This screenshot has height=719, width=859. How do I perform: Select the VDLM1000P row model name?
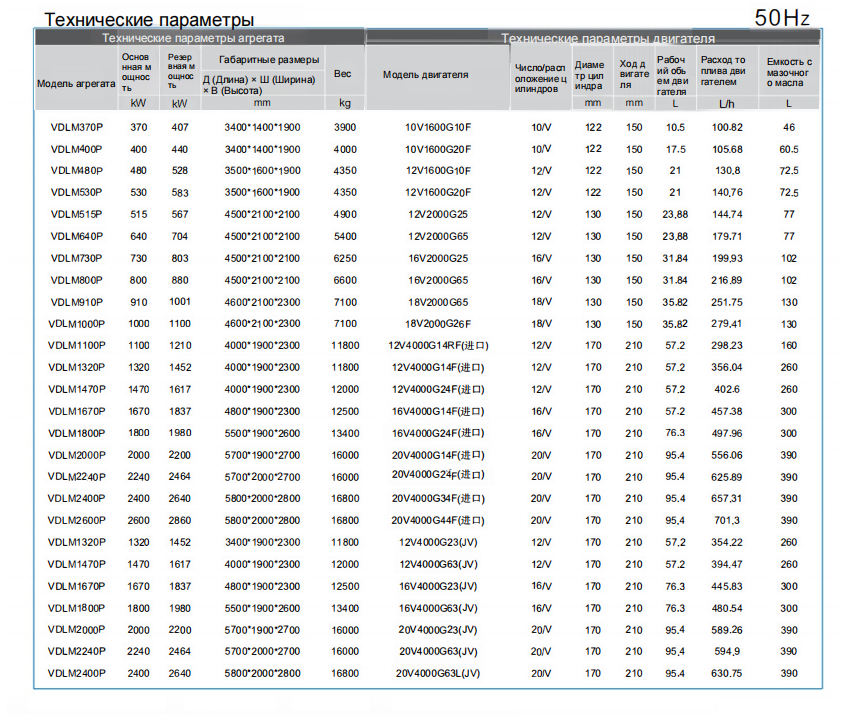coord(77,324)
